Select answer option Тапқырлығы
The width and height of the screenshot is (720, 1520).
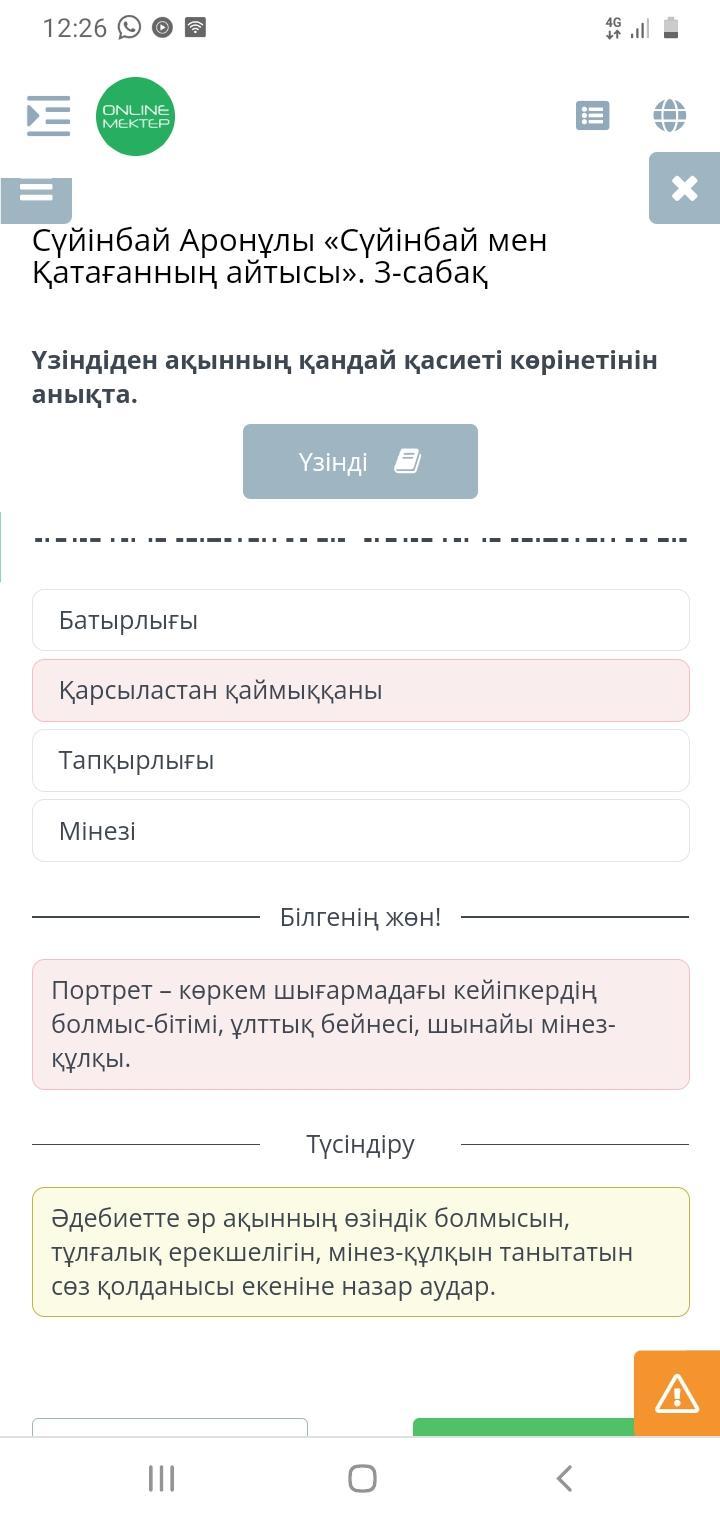tap(360, 760)
